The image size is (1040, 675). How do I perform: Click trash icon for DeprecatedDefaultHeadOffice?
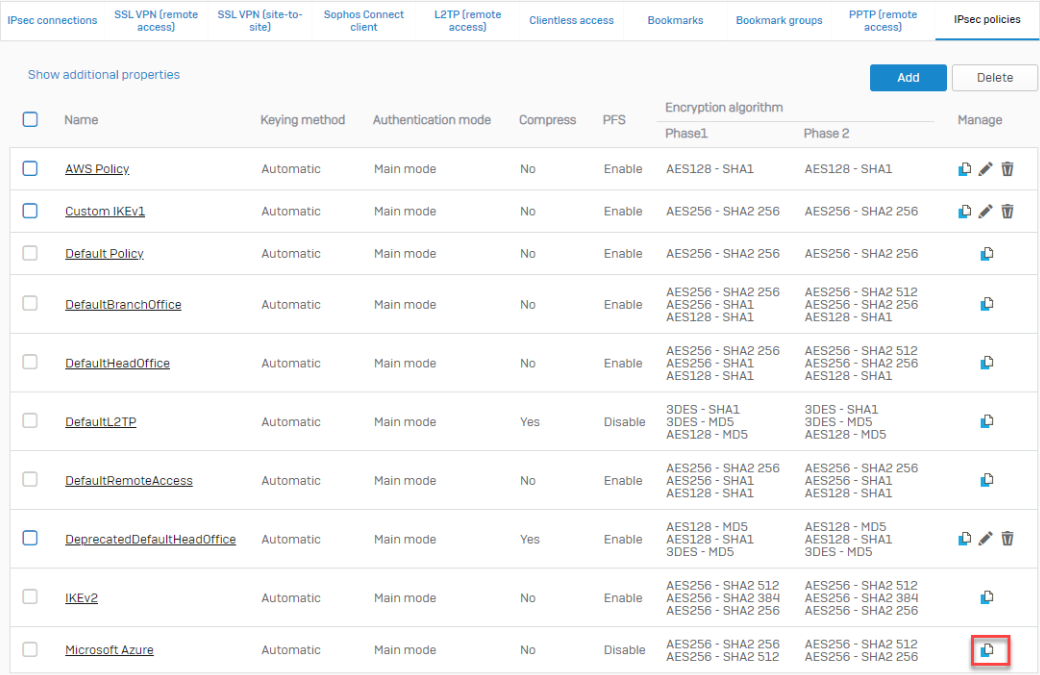click(1007, 539)
